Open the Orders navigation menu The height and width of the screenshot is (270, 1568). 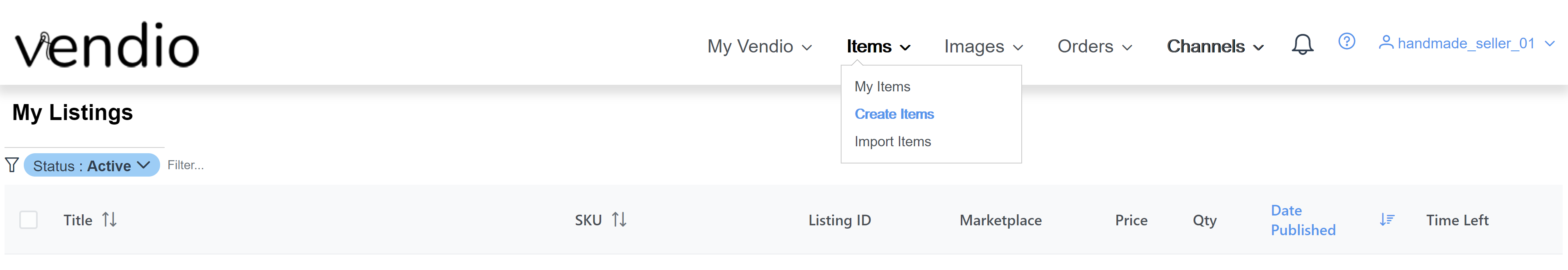[x=1095, y=46]
